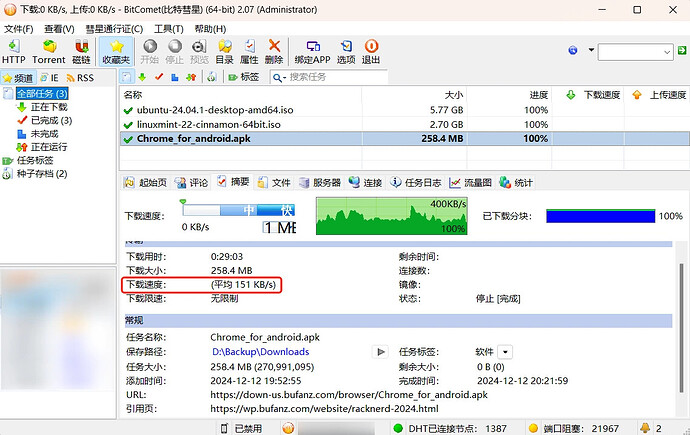
Task: Open the 任务日志 task log tab
Action: pyautogui.click(x=415, y=183)
